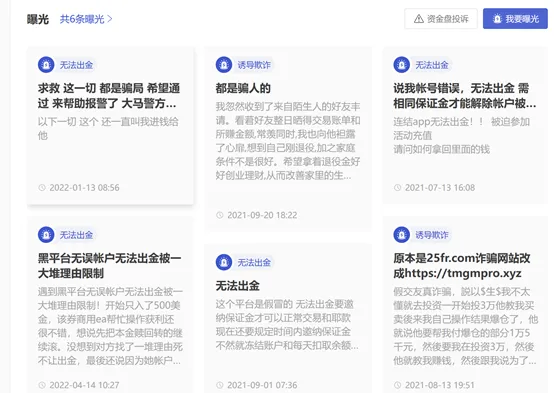Click timestamp 2021-07-13 16:08
Viewport: 554px width, 393px height.
click(440, 188)
